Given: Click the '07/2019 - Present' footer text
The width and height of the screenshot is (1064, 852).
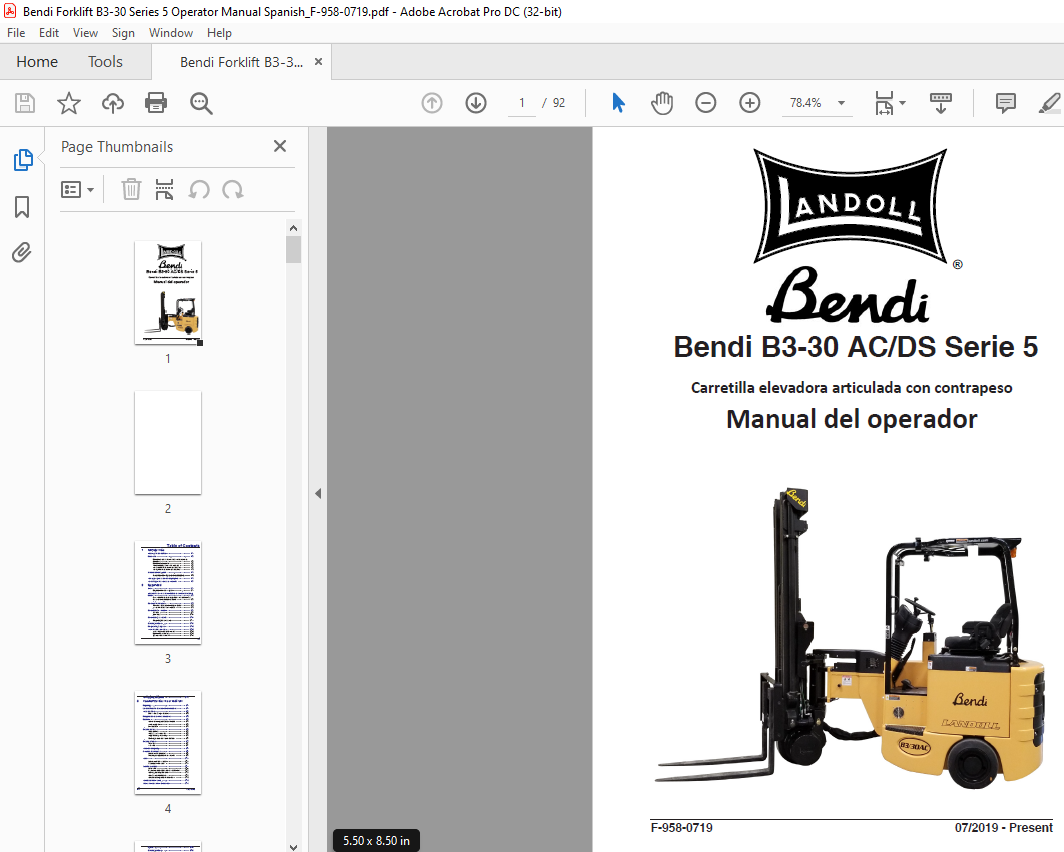Looking at the screenshot, I should click(1004, 828).
